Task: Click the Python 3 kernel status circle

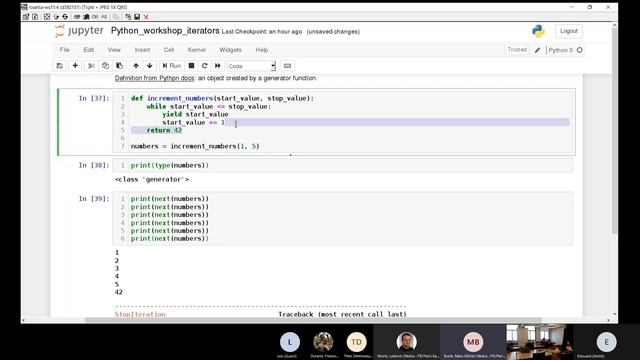Action: pos(580,50)
